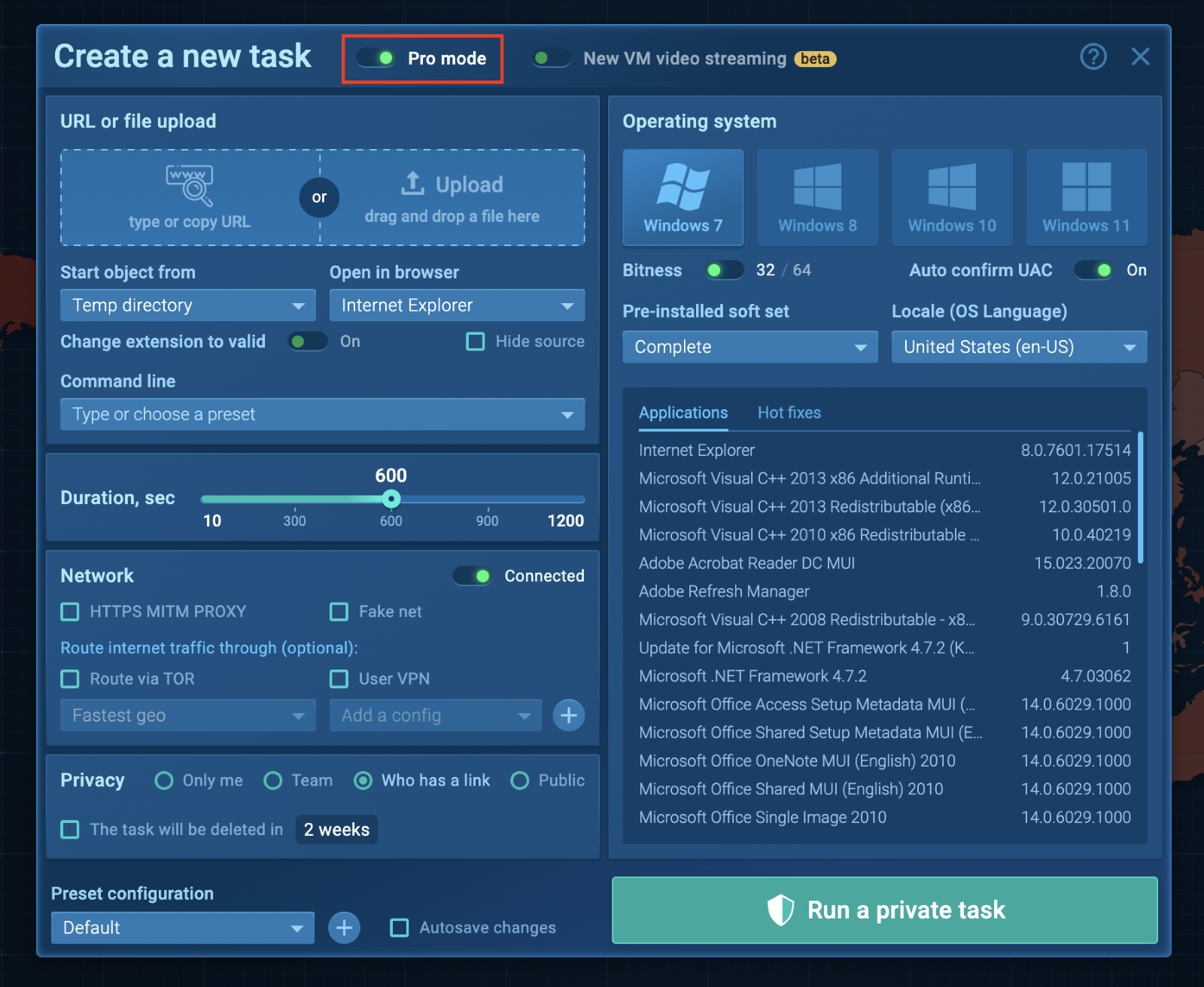Change task deletion period from 2 weeks
Viewport: 1204px width, 987px height.
(336, 829)
